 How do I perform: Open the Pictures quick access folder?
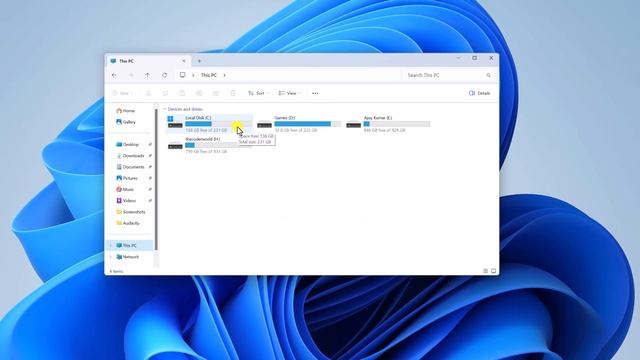tap(127, 178)
